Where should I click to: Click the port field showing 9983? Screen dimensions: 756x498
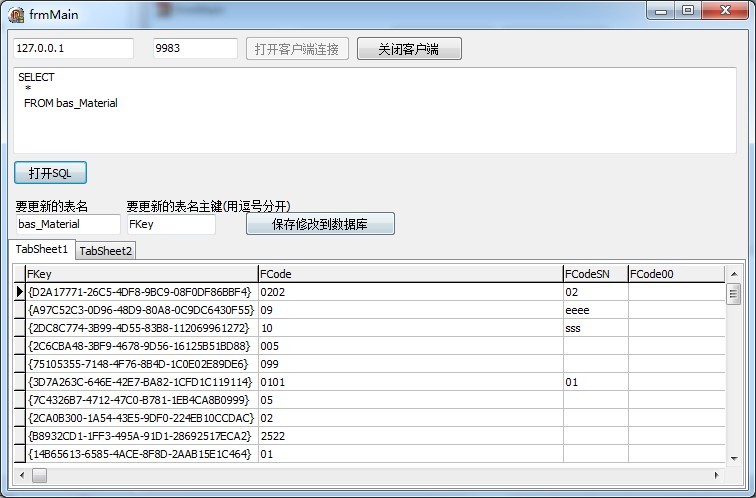(x=195, y=48)
